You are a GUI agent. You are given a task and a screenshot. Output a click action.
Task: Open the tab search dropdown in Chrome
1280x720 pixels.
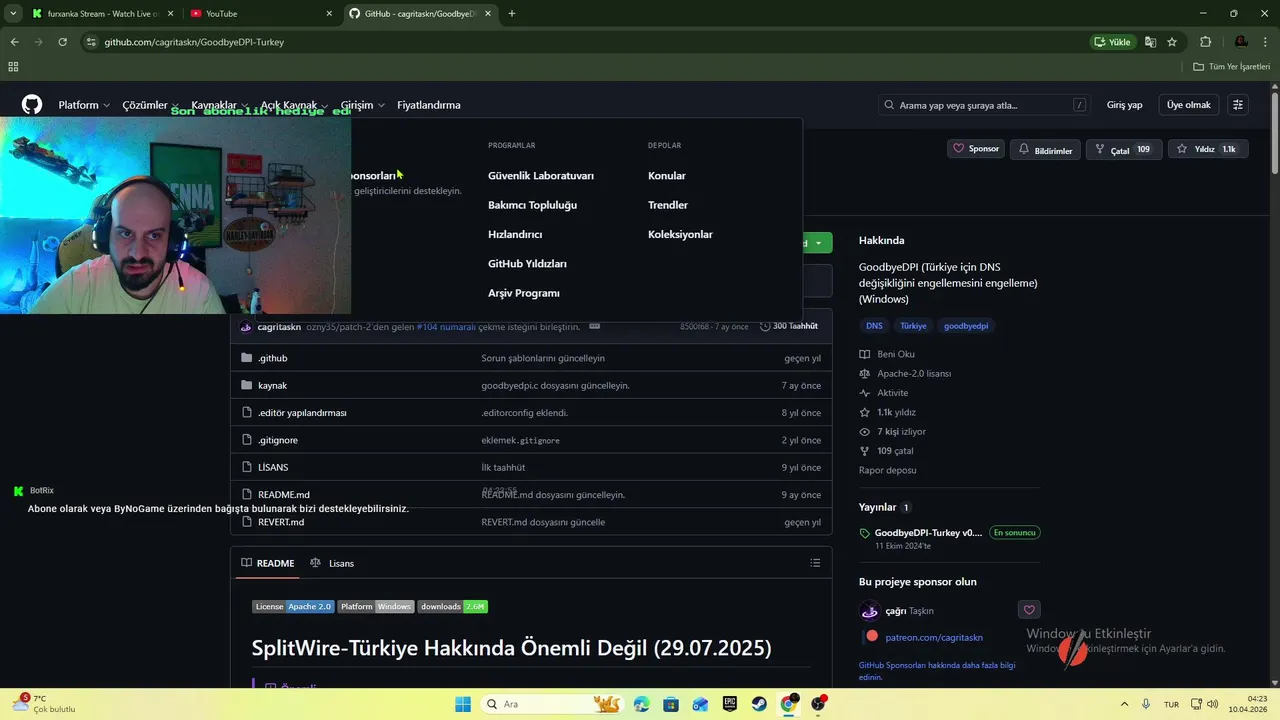13,13
